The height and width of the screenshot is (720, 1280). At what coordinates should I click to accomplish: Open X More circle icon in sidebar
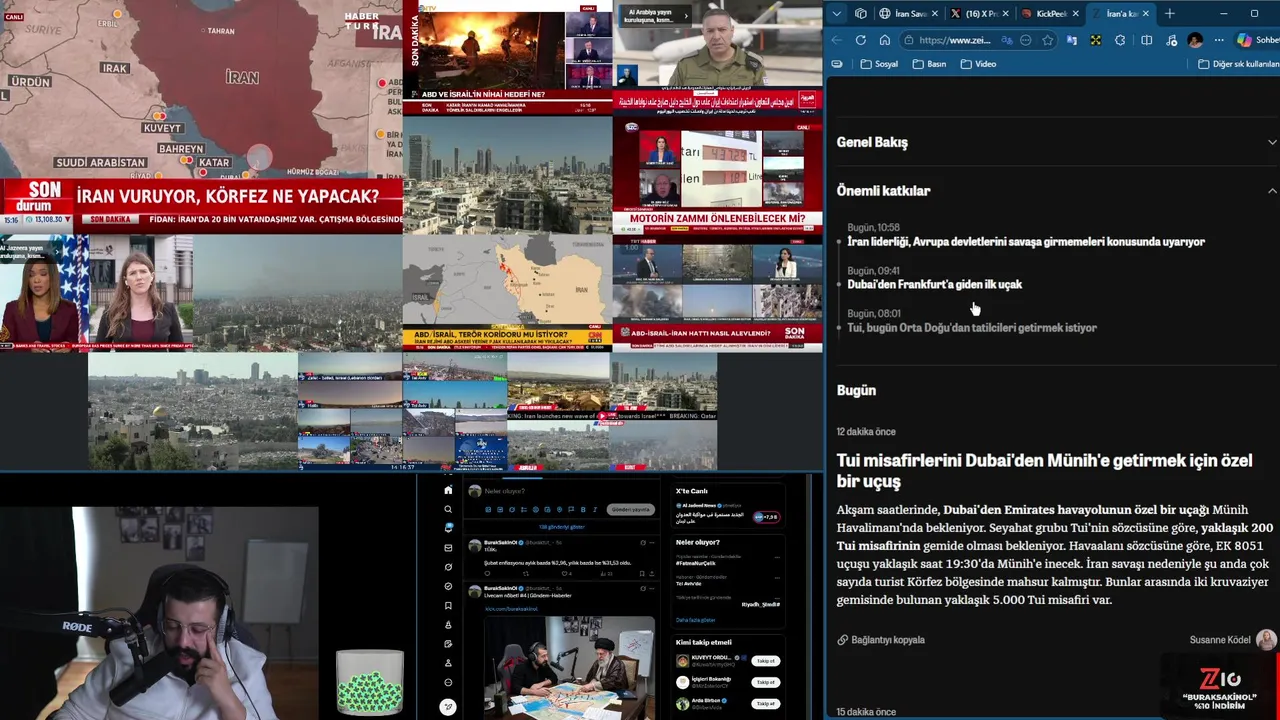tap(448, 682)
